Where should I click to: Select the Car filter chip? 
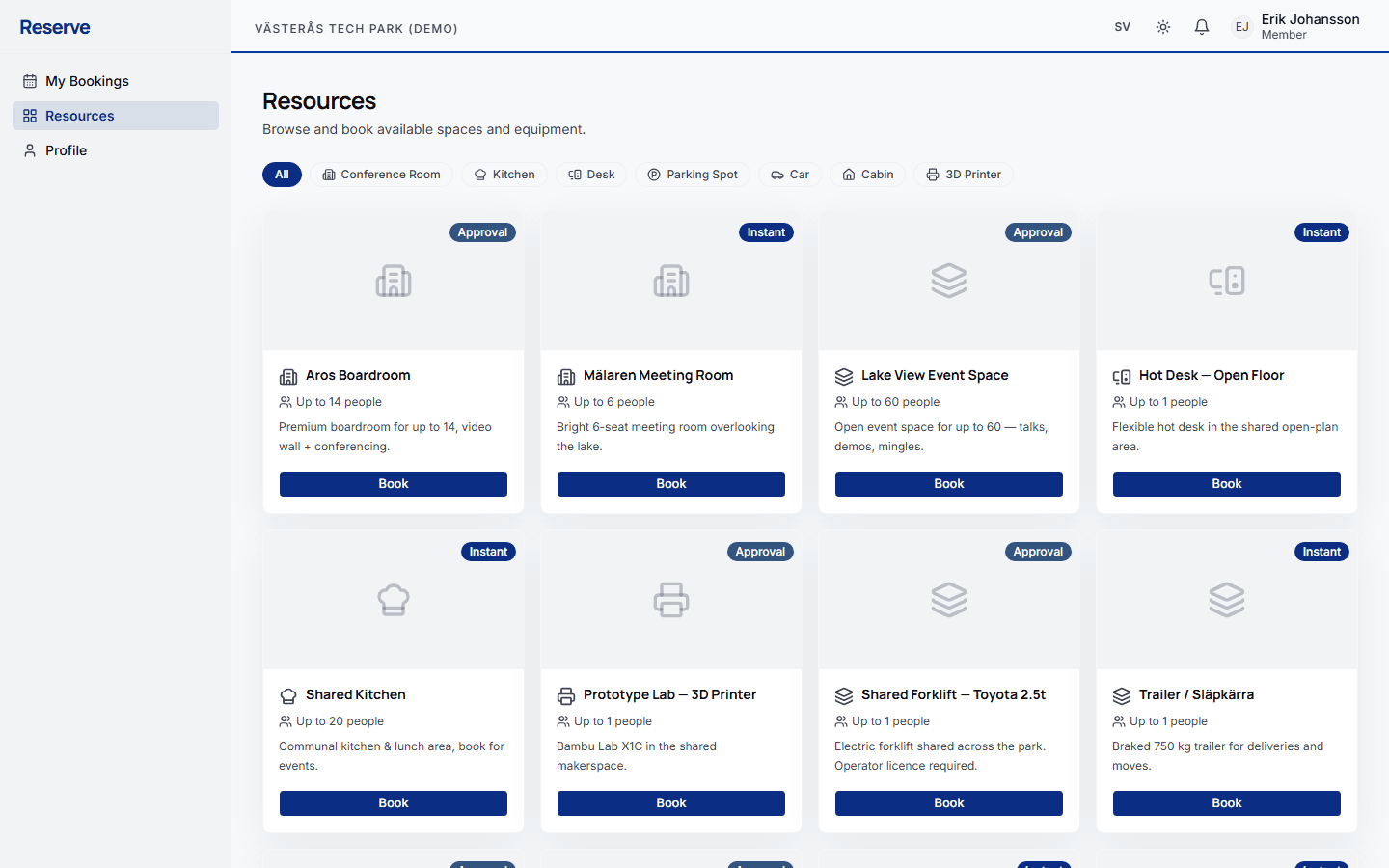coord(790,175)
